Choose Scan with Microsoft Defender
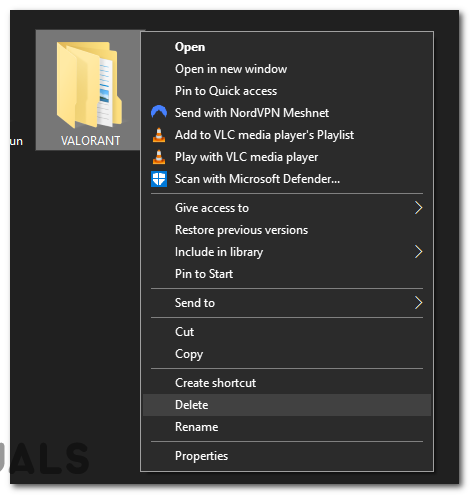470x495 pixels. (287, 179)
